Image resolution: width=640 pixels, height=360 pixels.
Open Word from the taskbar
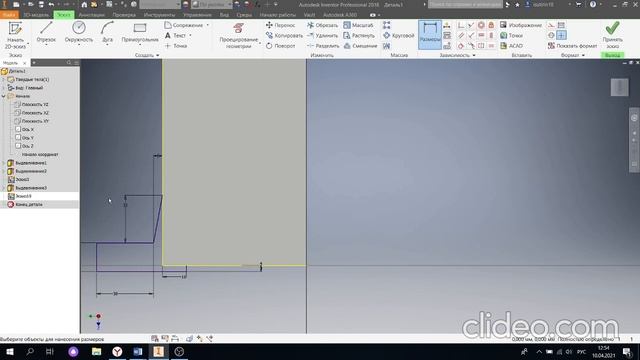point(138,351)
